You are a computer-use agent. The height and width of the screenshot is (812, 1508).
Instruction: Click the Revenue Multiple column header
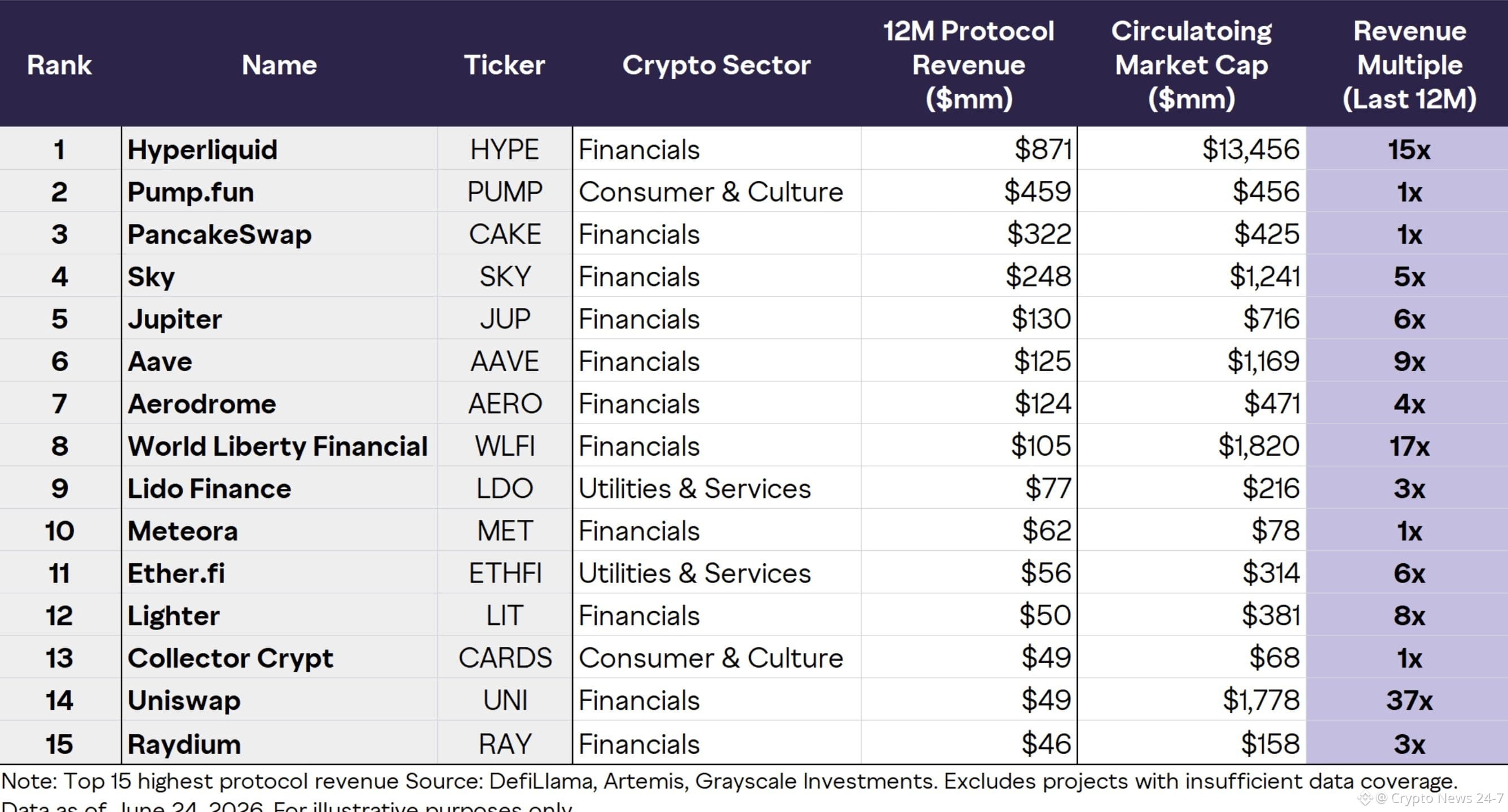pos(1409,65)
